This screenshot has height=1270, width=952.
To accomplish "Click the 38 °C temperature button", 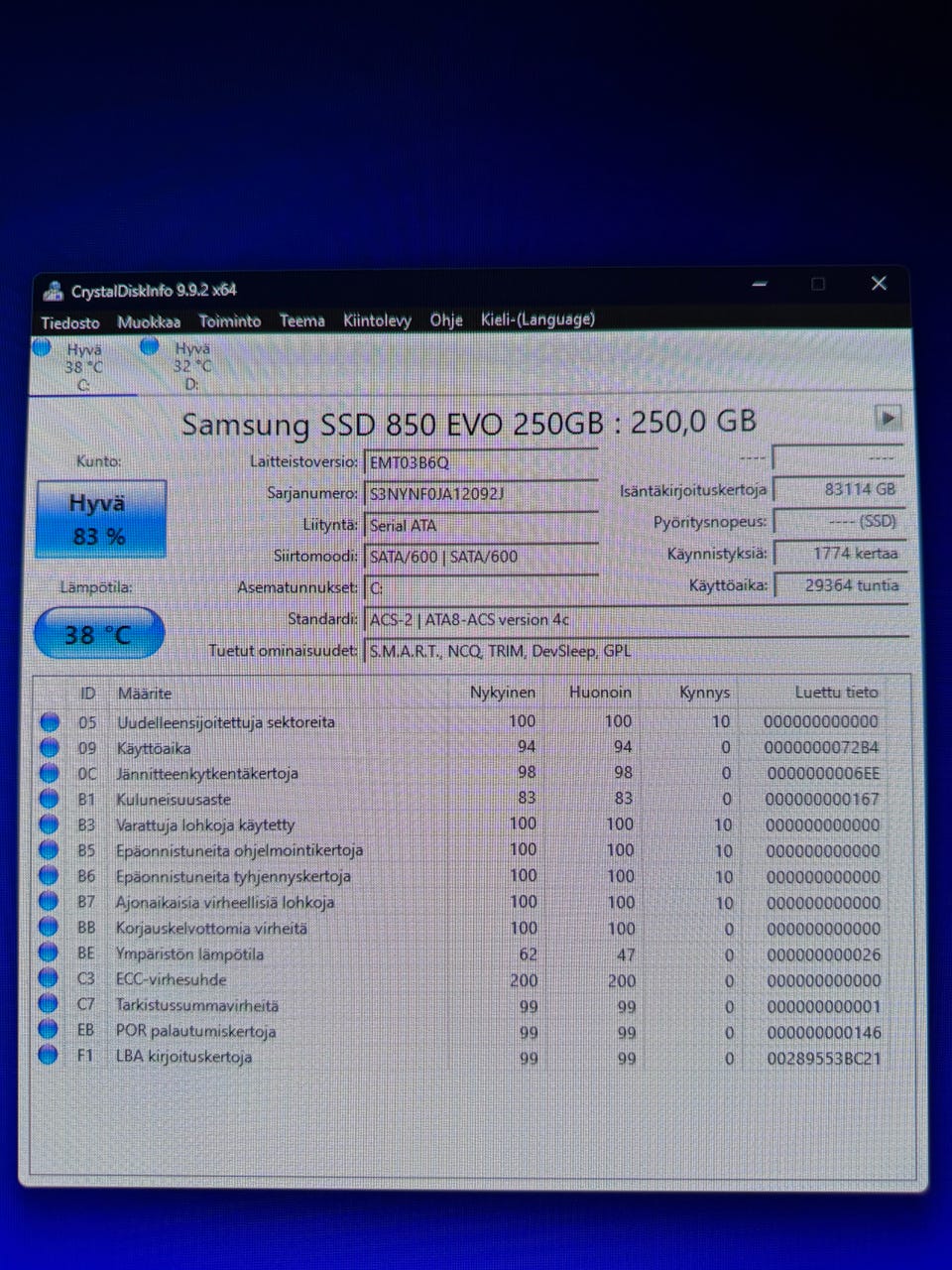I will click(99, 635).
